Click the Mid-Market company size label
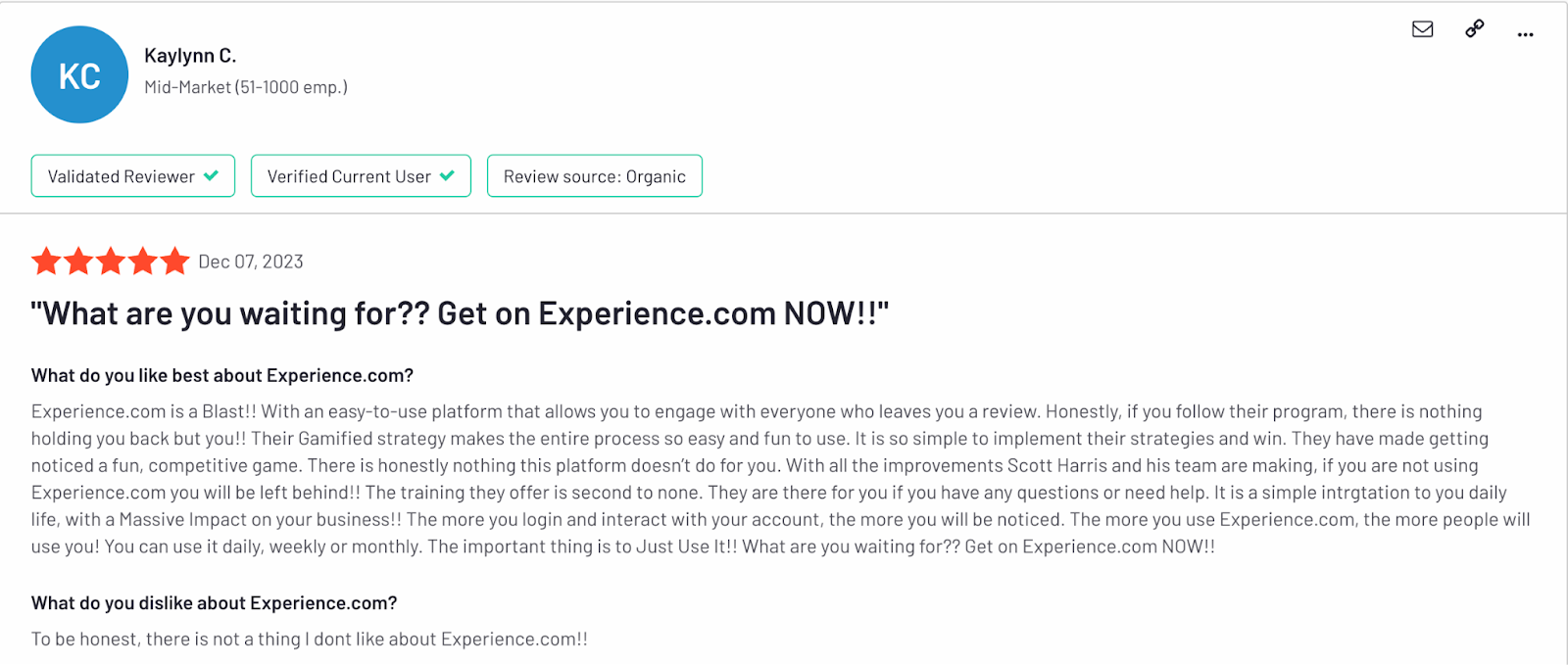 pos(246,87)
